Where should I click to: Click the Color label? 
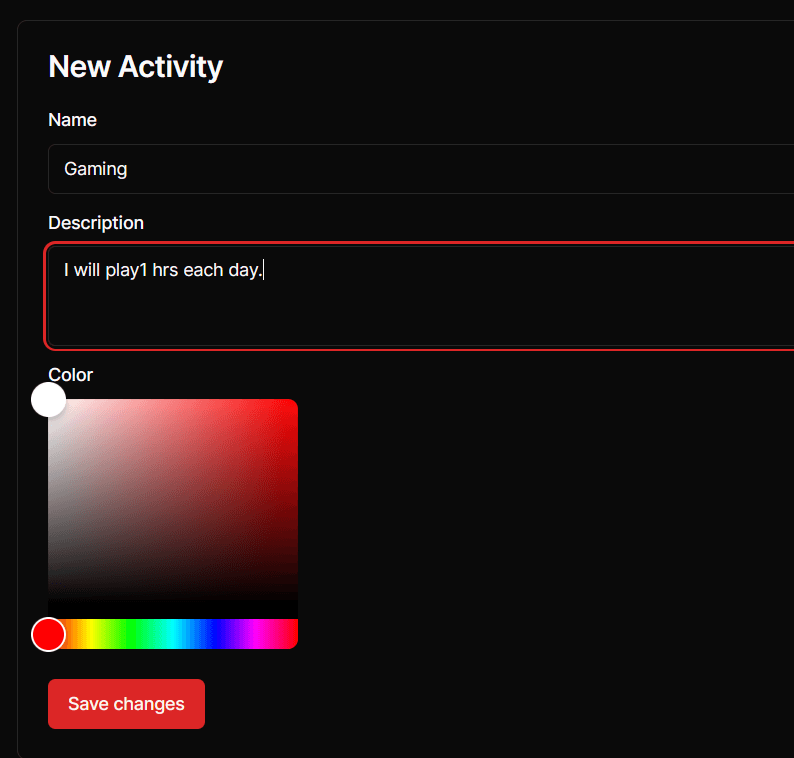[70, 375]
